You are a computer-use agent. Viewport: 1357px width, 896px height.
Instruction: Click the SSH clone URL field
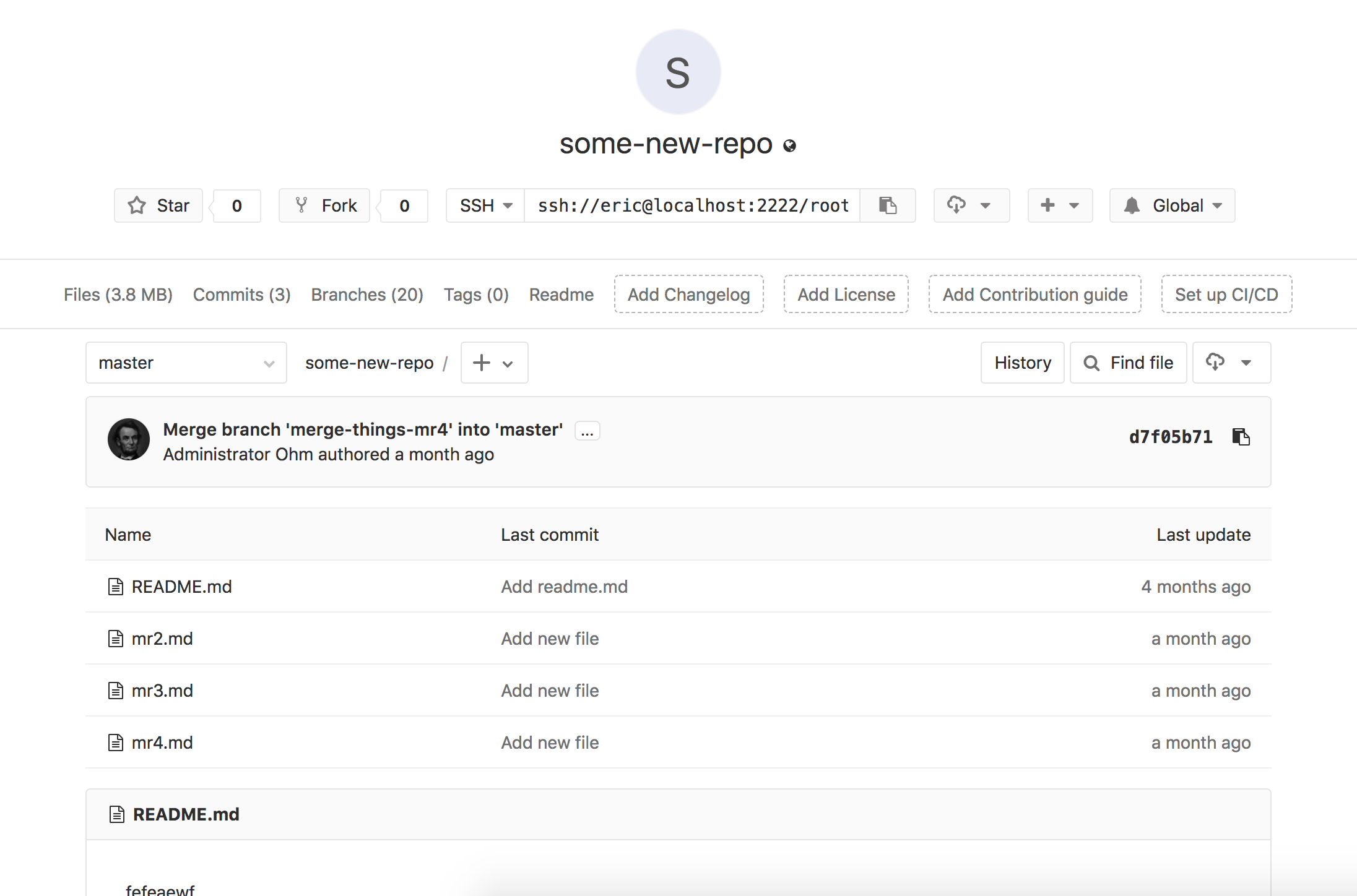click(692, 205)
